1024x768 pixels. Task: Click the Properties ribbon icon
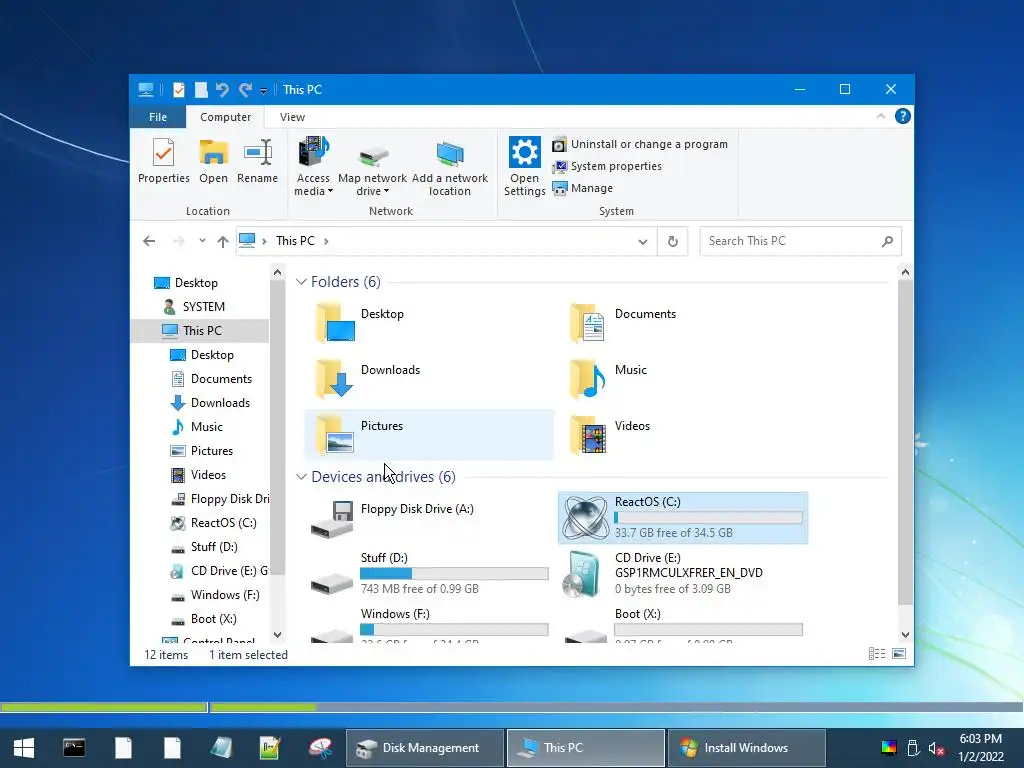pyautogui.click(x=163, y=161)
